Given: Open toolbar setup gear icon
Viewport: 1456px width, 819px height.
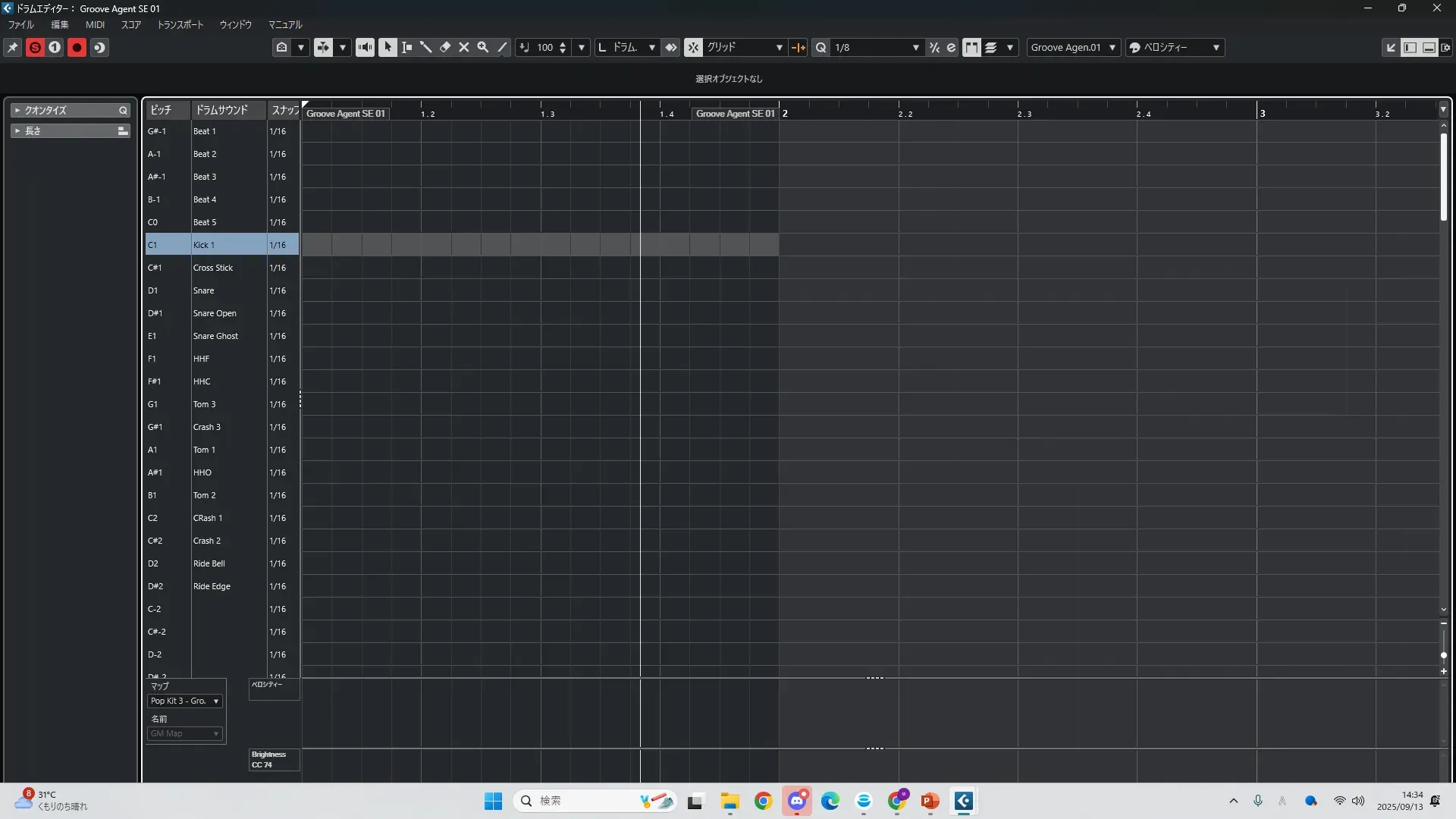Looking at the screenshot, I should point(1445,47).
